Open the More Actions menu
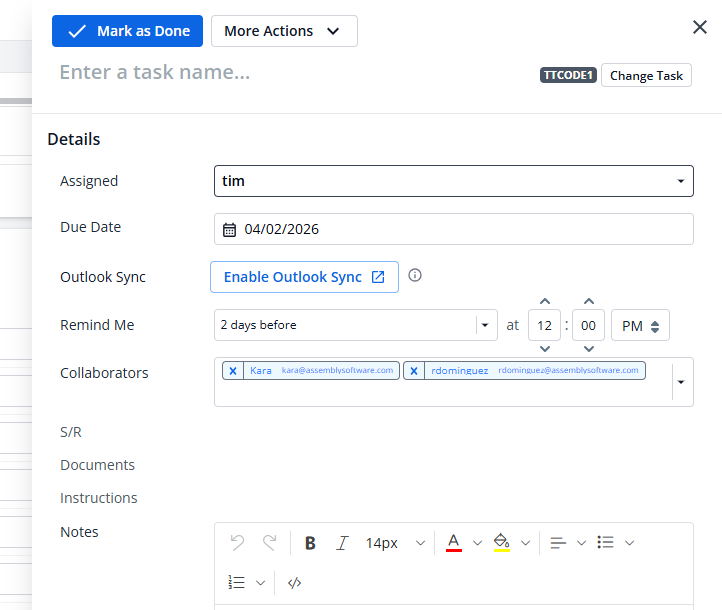This screenshot has width=722, height=610. [284, 31]
